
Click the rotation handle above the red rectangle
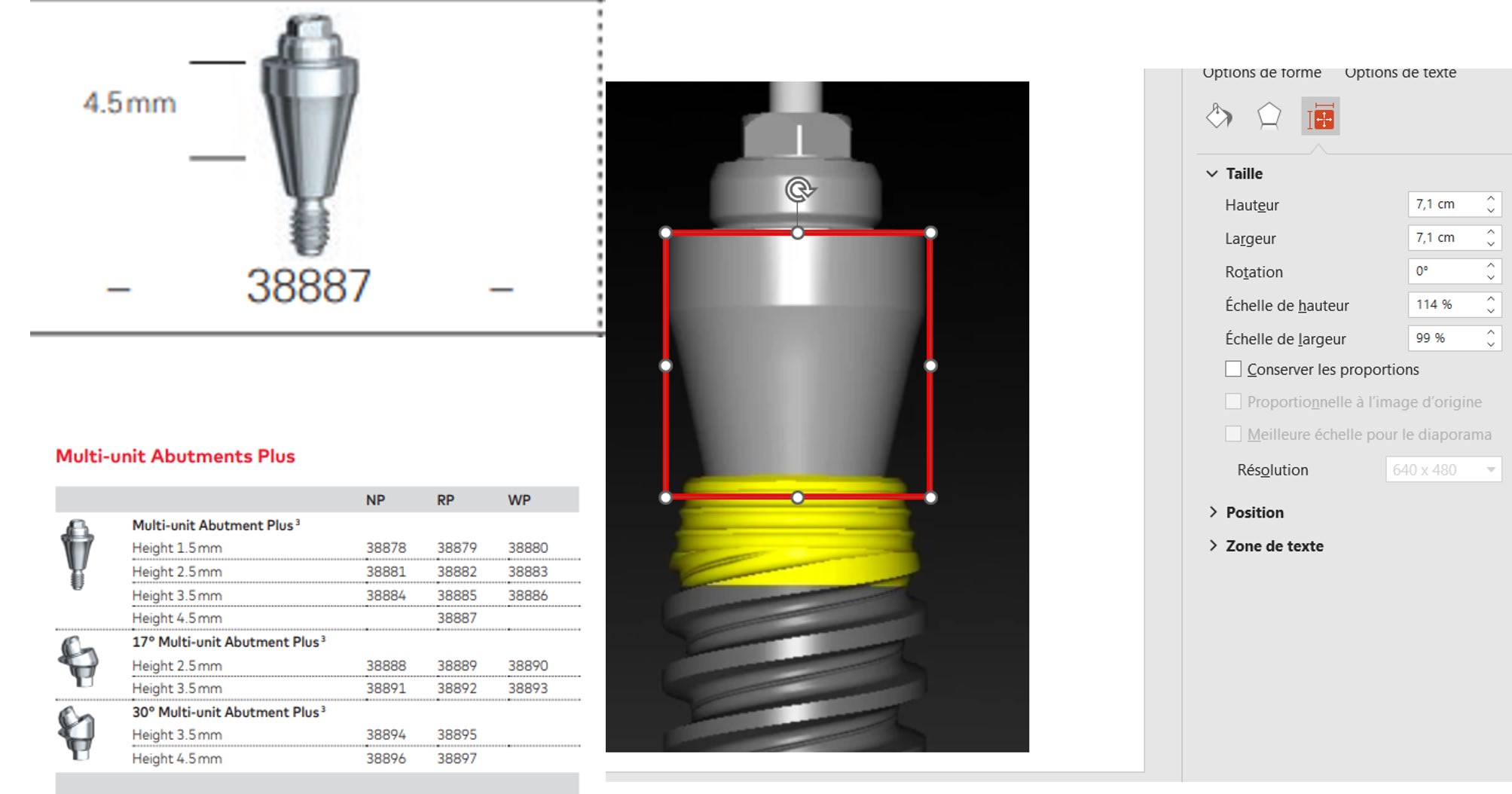tap(799, 189)
